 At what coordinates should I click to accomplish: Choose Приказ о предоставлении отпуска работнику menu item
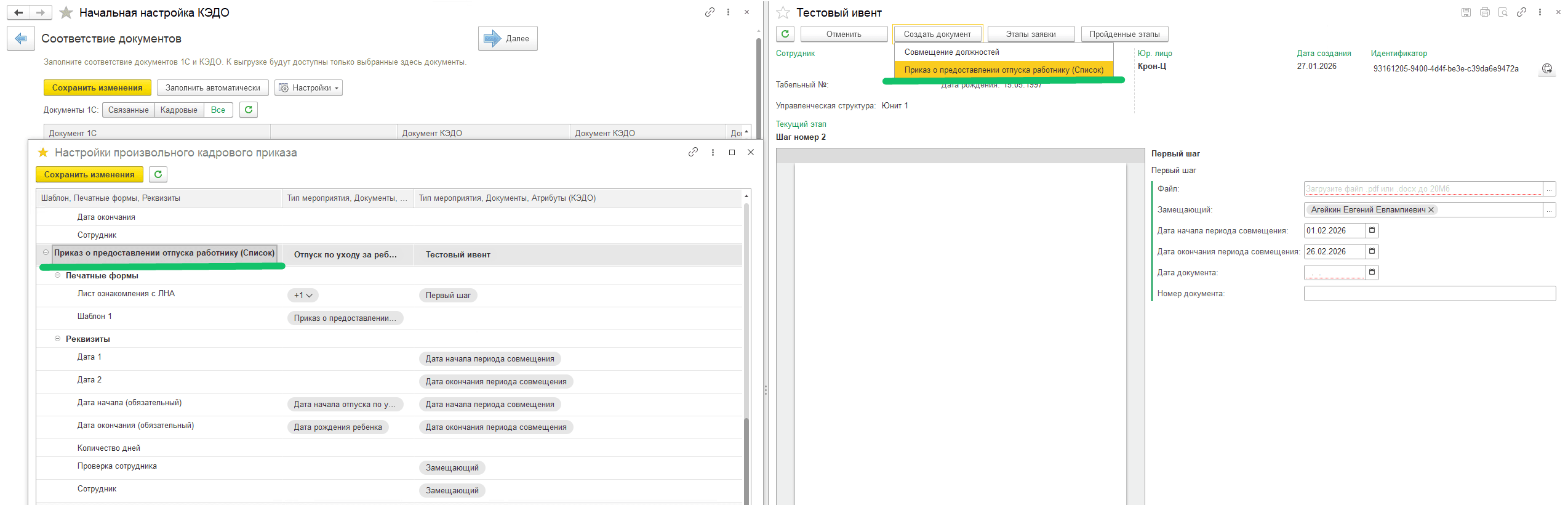(x=1003, y=70)
